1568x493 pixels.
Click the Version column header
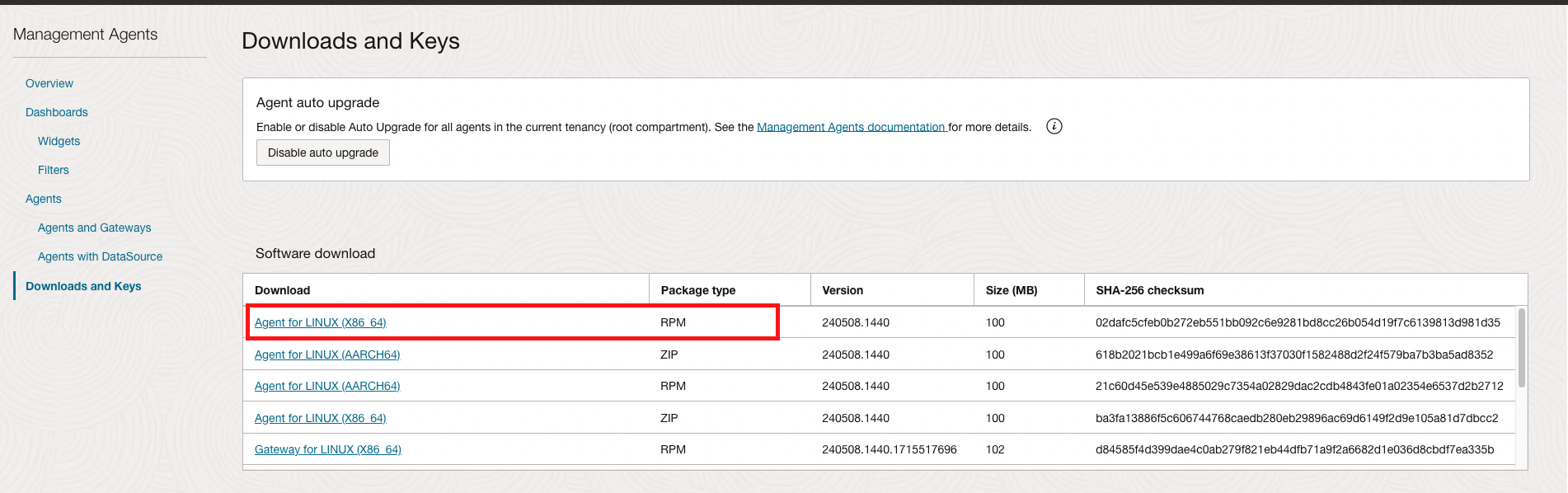point(843,290)
